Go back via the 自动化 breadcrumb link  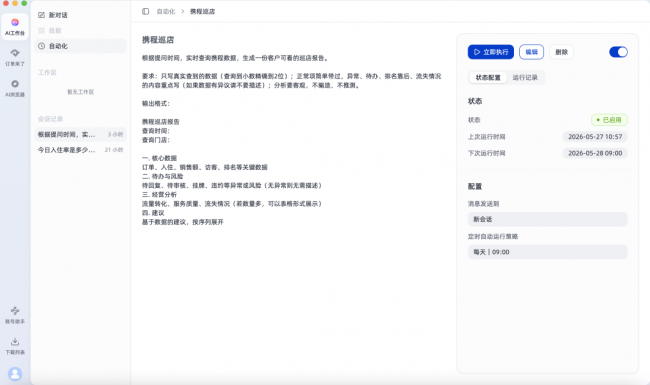tap(166, 11)
